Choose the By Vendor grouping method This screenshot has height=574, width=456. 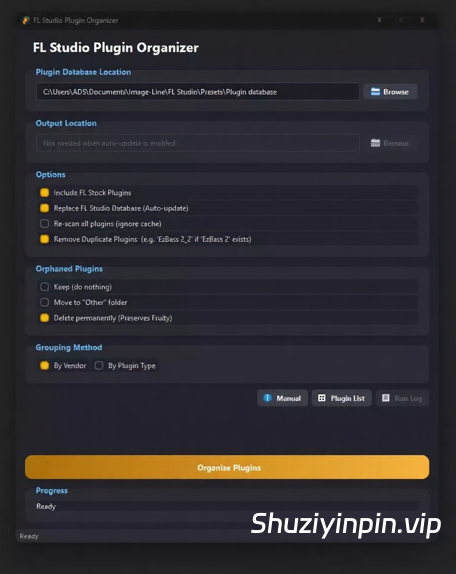coord(45,365)
